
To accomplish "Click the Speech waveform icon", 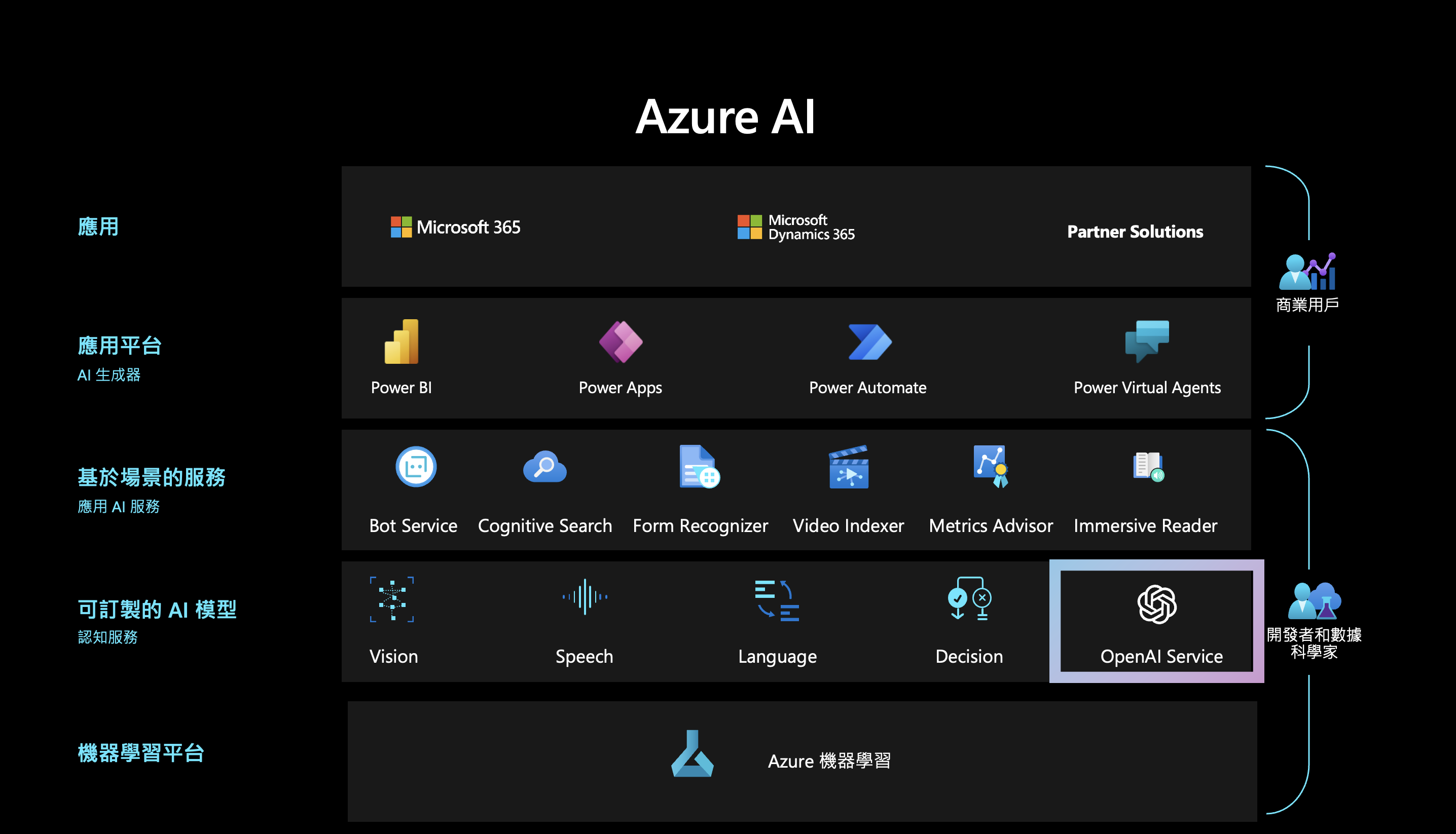I will [585, 598].
